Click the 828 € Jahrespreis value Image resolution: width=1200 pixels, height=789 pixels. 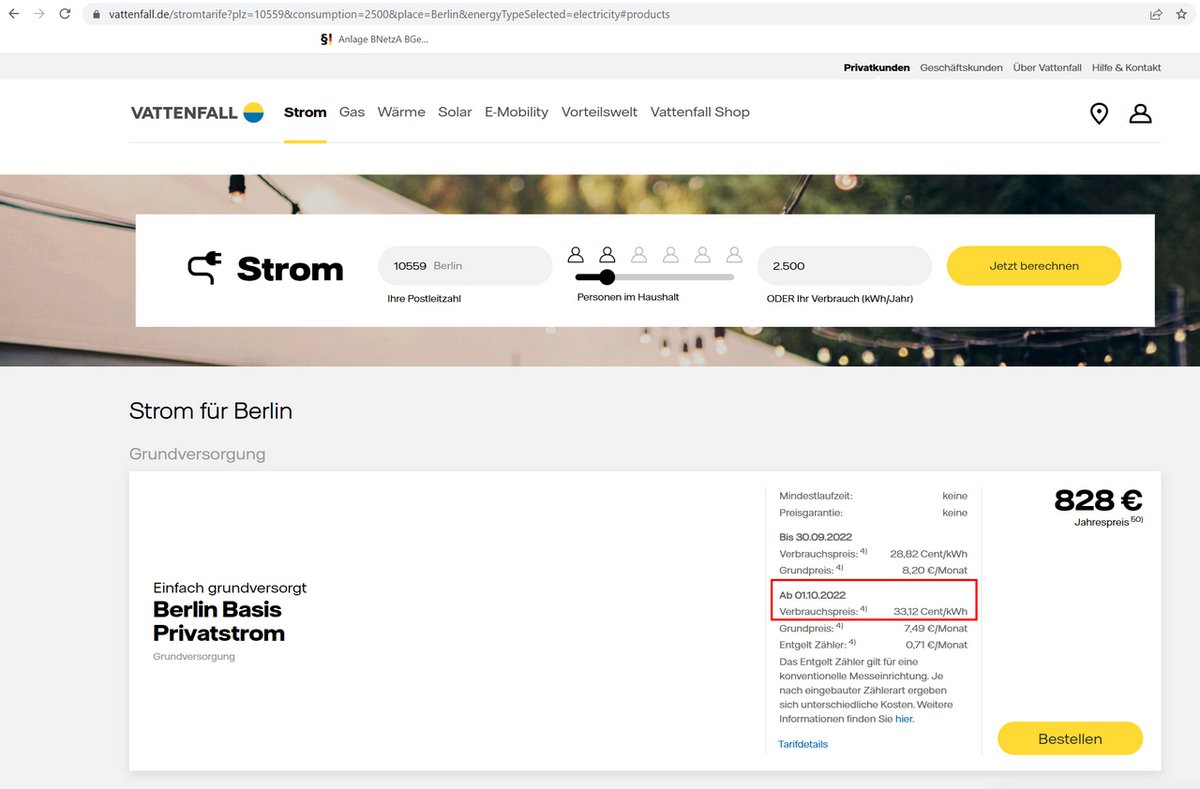coord(1098,500)
